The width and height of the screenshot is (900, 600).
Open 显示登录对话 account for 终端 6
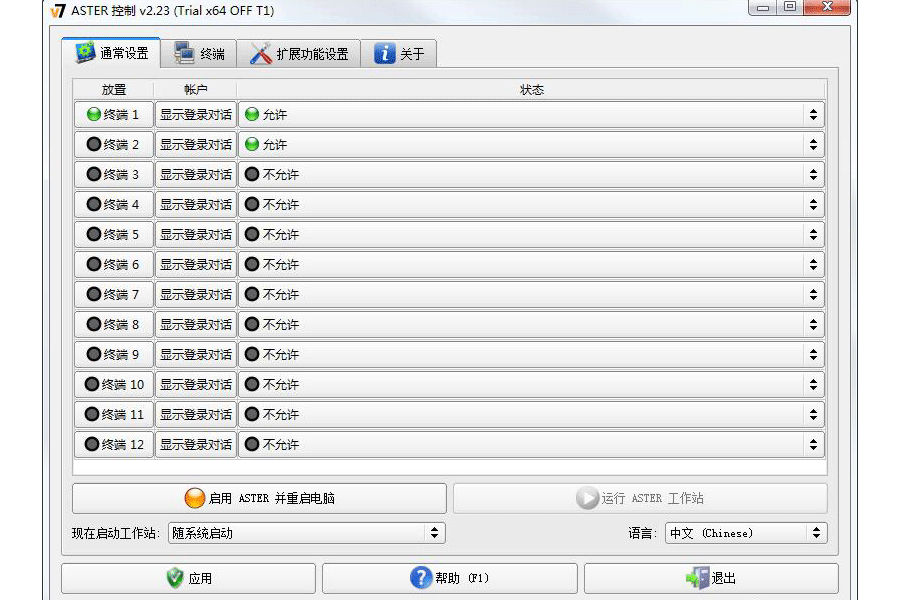tap(196, 264)
